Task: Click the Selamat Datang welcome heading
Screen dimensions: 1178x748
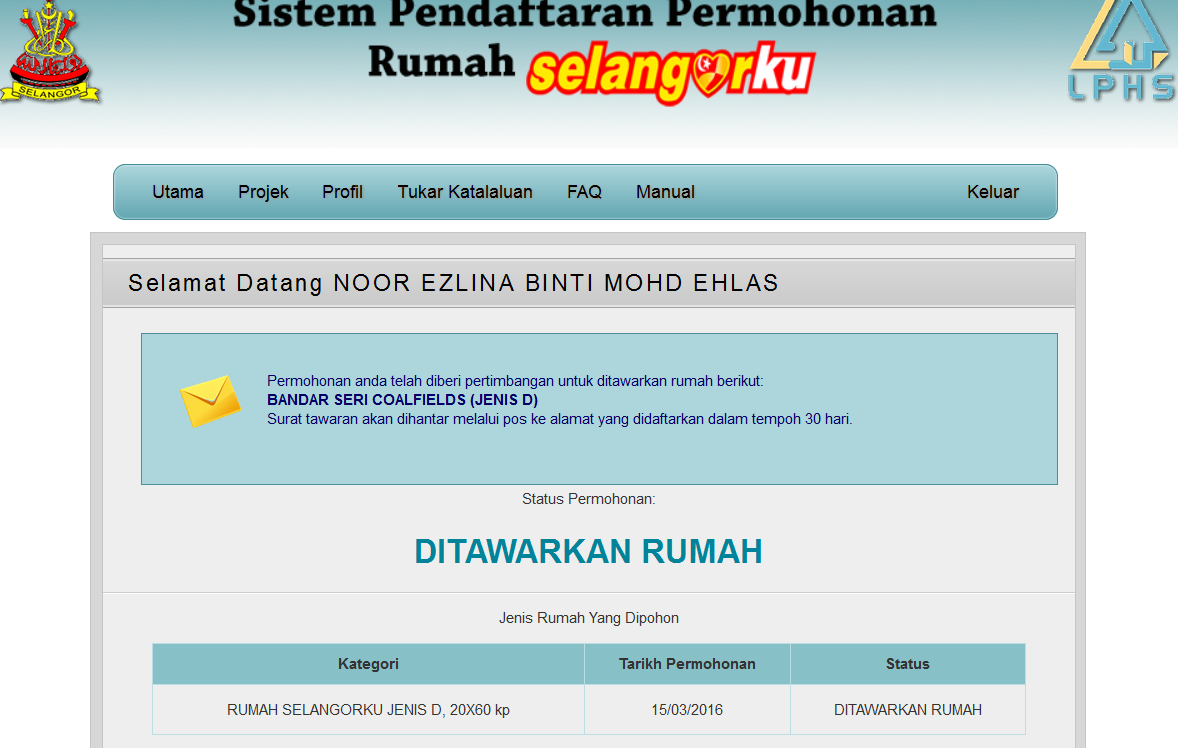Action: pos(453,283)
